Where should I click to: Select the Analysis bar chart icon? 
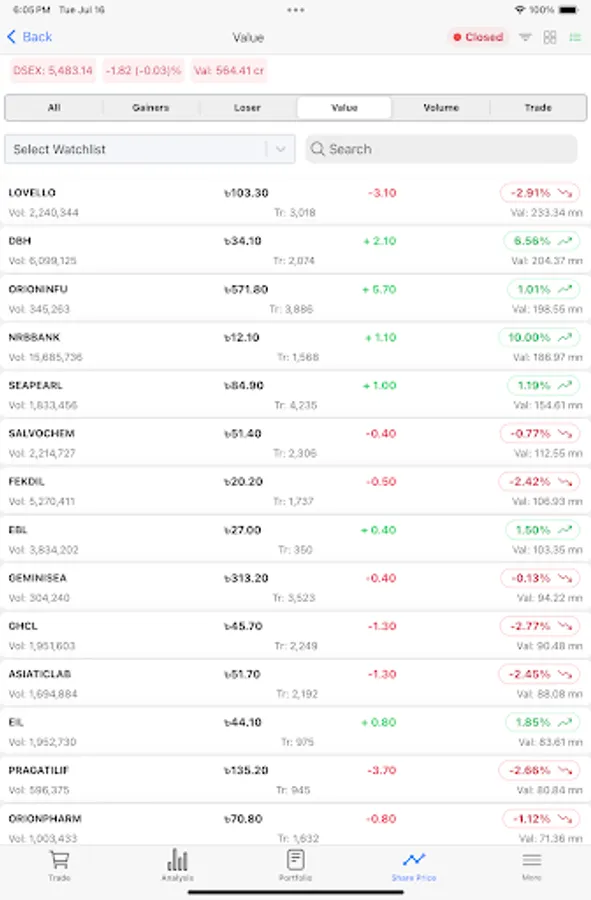[177, 860]
